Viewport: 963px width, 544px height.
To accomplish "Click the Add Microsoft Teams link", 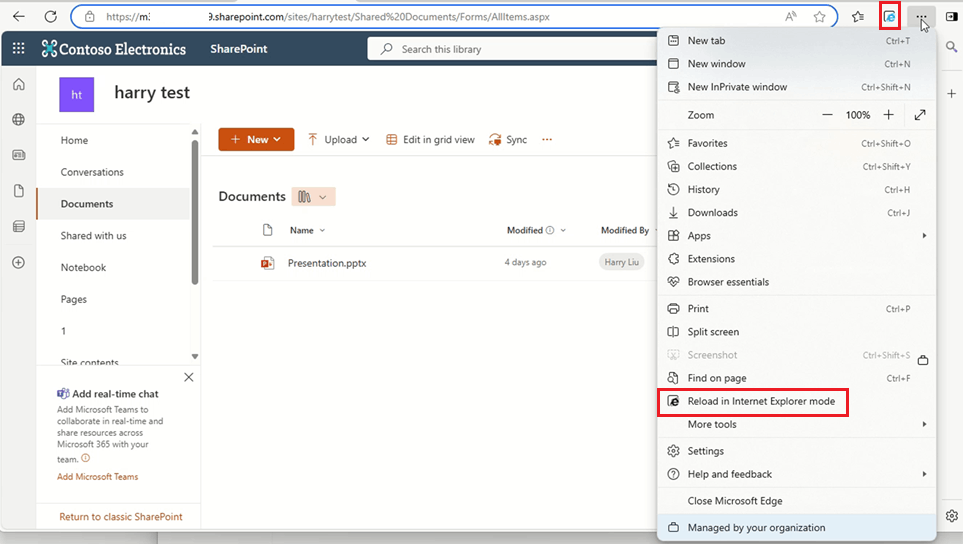I will [98, 476].
